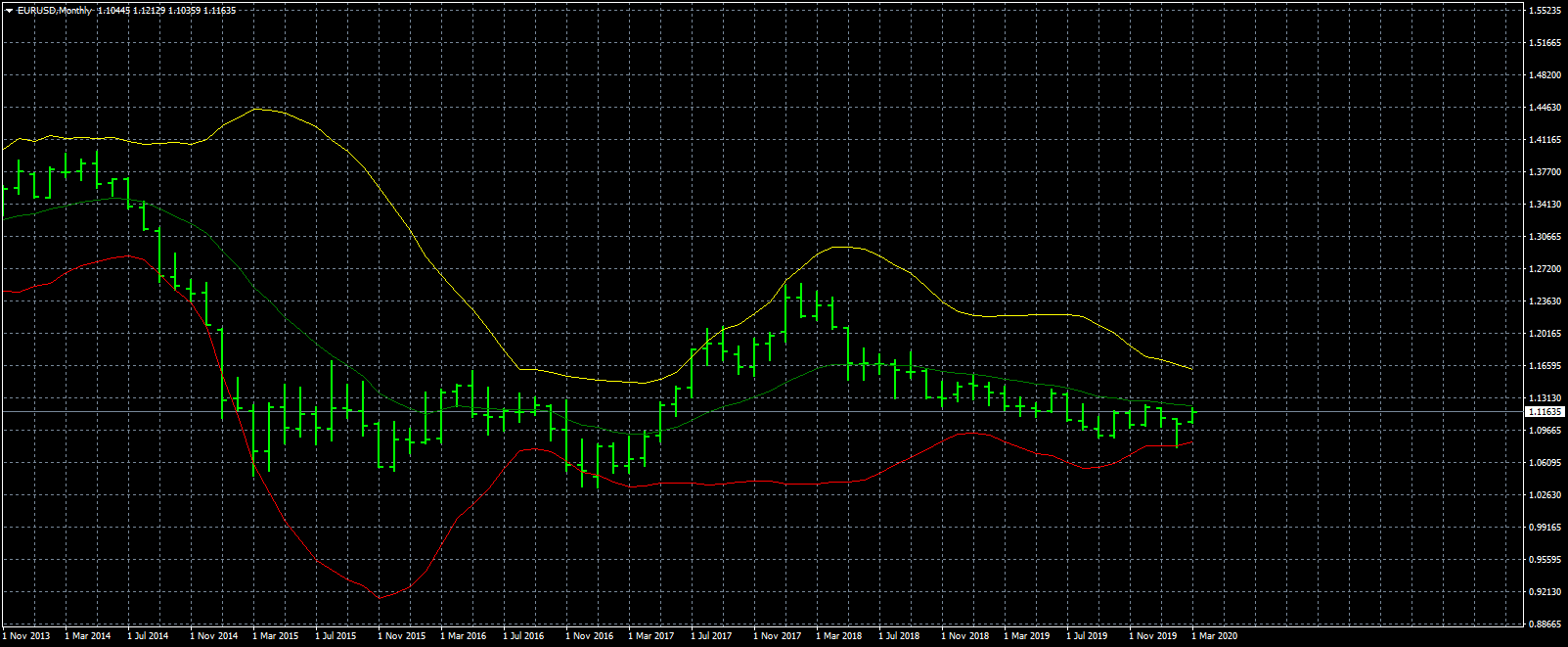
Task: Click the 1.44630 price axis label
Action: pyautogui.click(x=1546, y=108)
